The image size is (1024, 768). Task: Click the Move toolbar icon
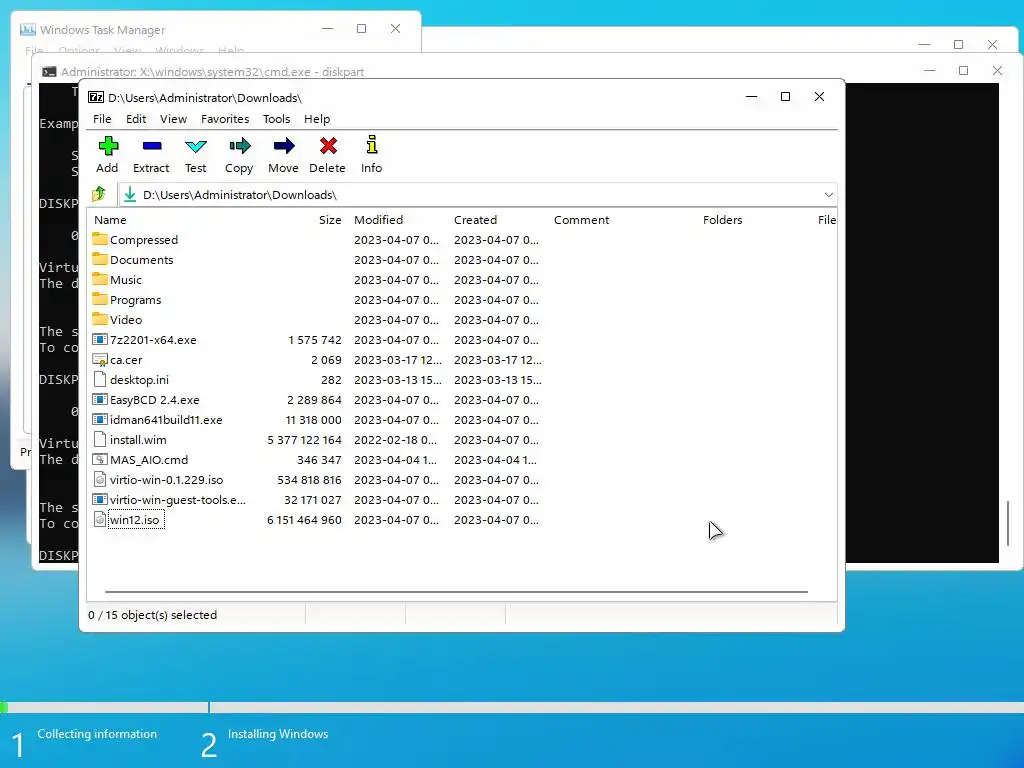tap(283, 146)
